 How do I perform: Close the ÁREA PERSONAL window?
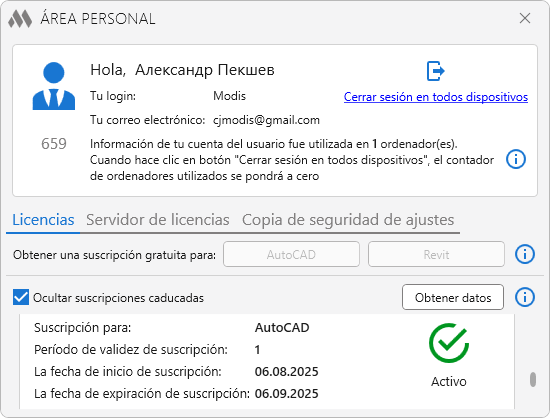coord(525,18)
